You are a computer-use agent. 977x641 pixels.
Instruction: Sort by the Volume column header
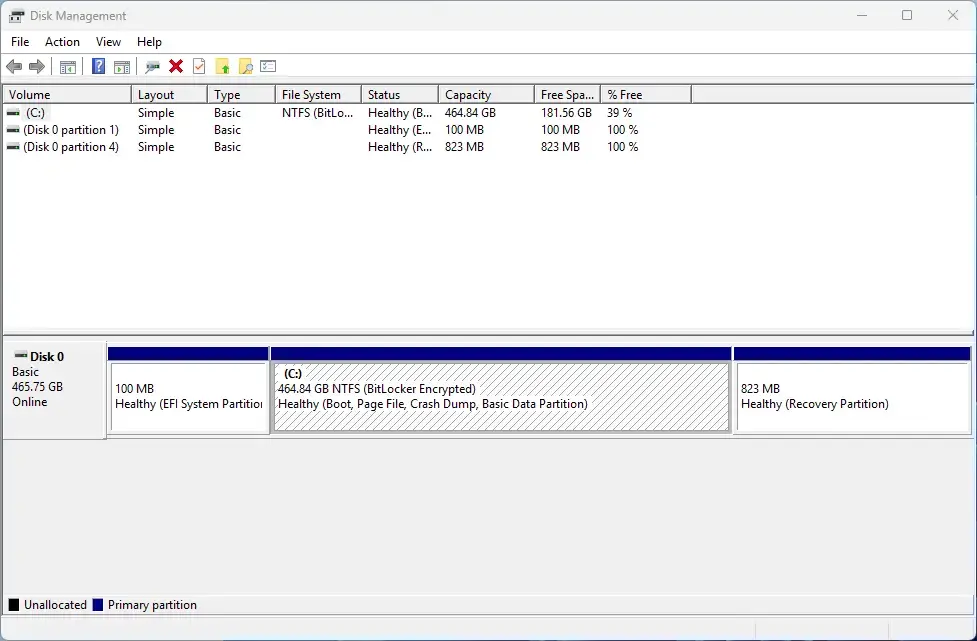coord(67,95)
